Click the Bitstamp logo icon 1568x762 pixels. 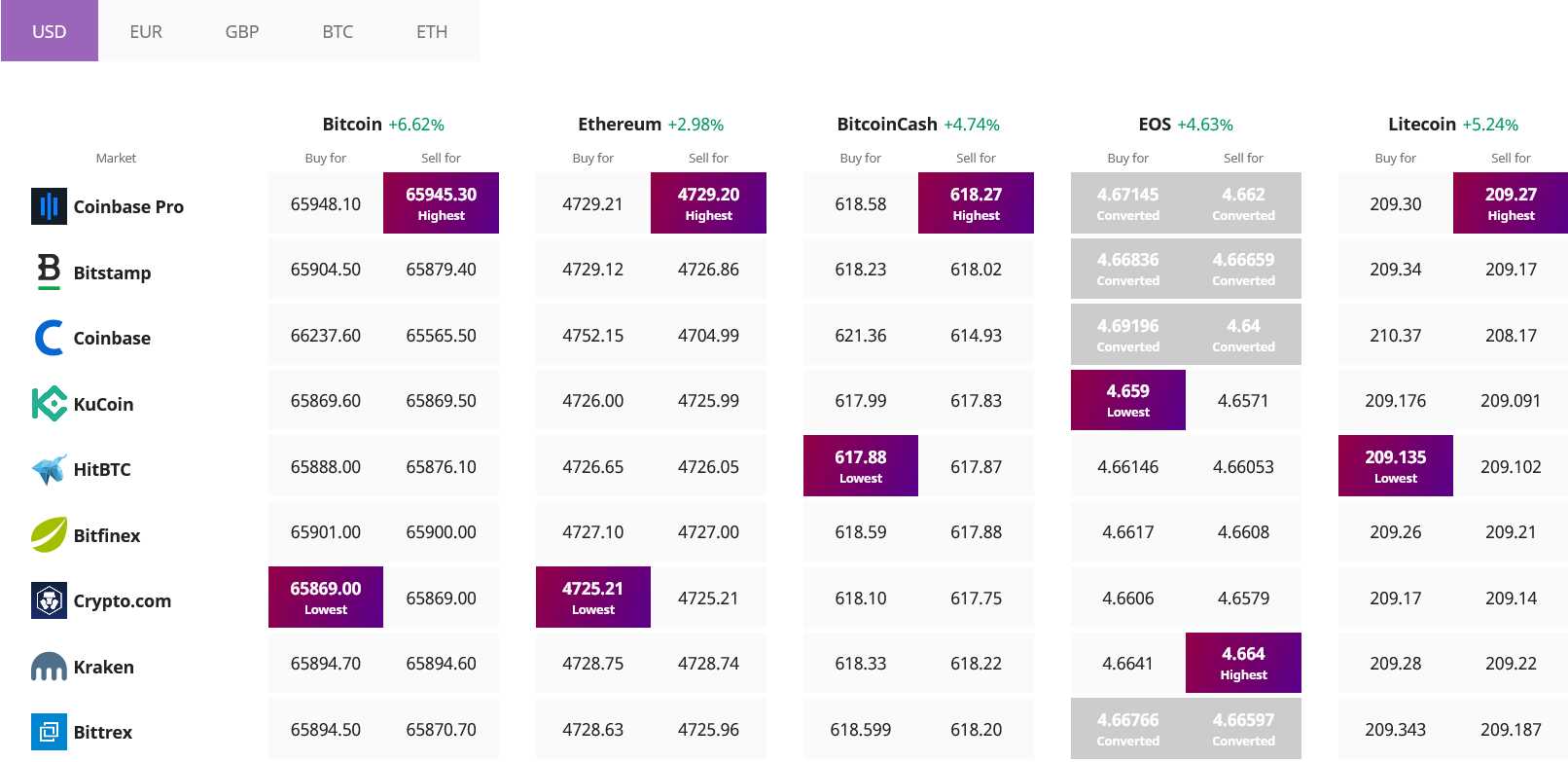(49, 272)
